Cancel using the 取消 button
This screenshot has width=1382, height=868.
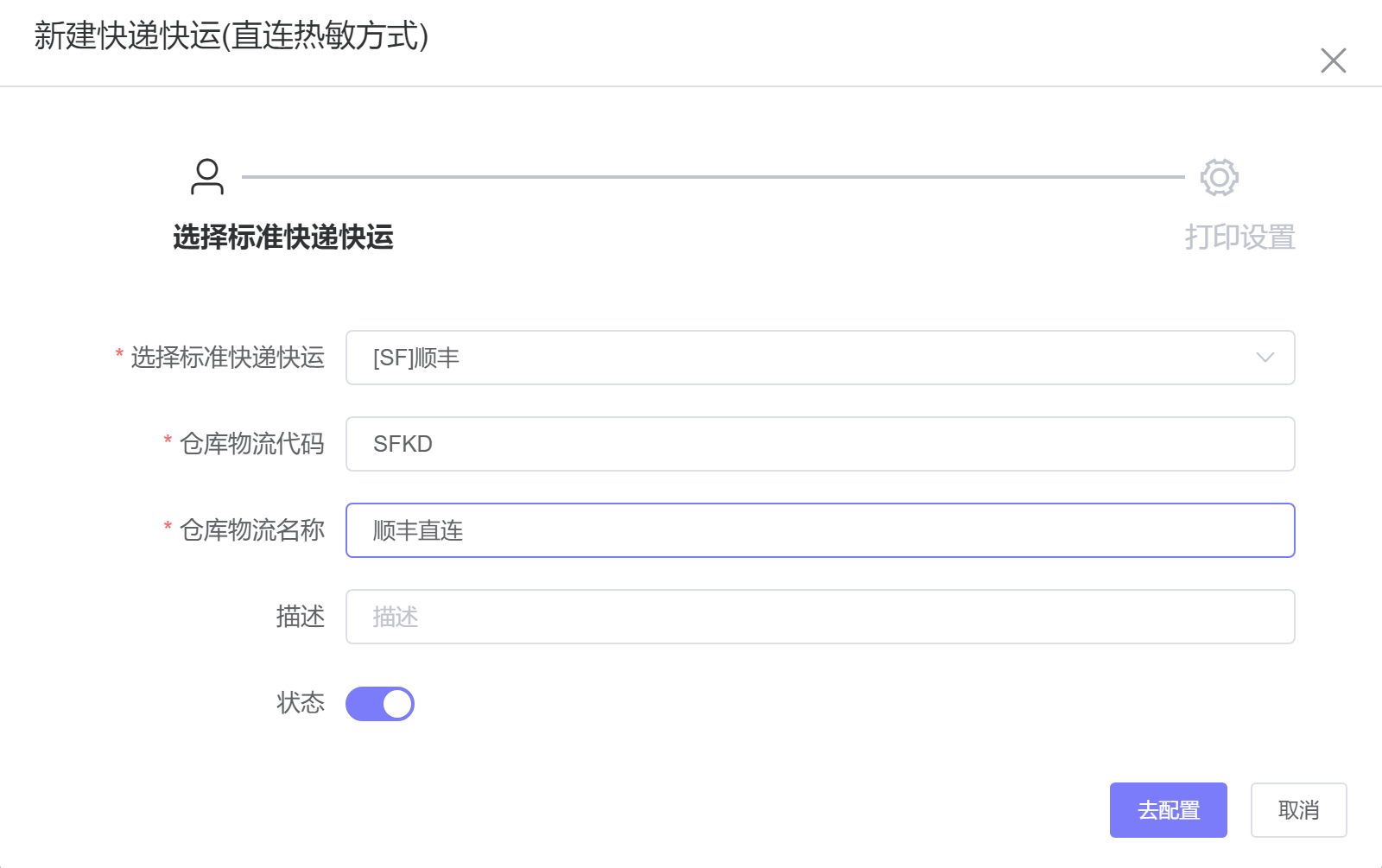[1298, 810]
